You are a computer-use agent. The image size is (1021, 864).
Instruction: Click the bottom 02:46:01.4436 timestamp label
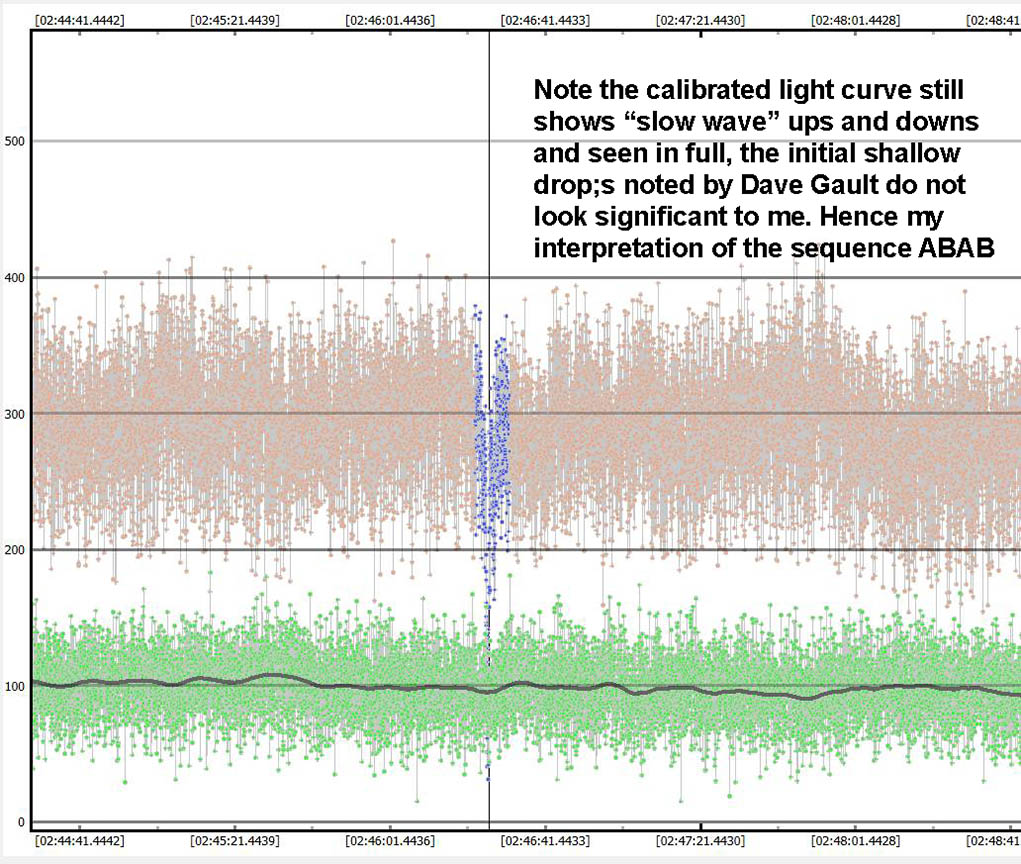coord(389,841)
